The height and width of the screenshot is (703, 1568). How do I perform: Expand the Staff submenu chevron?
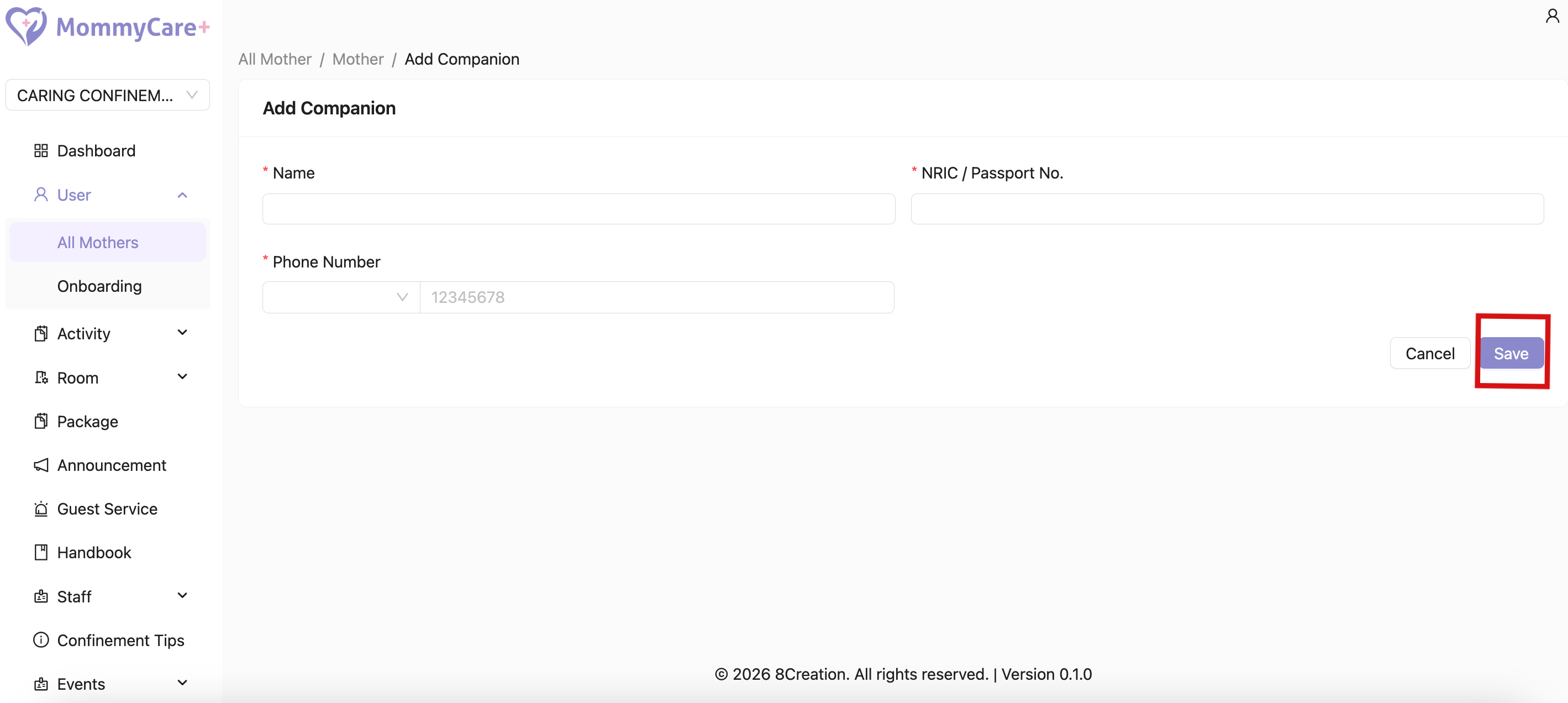click(182, 596)
